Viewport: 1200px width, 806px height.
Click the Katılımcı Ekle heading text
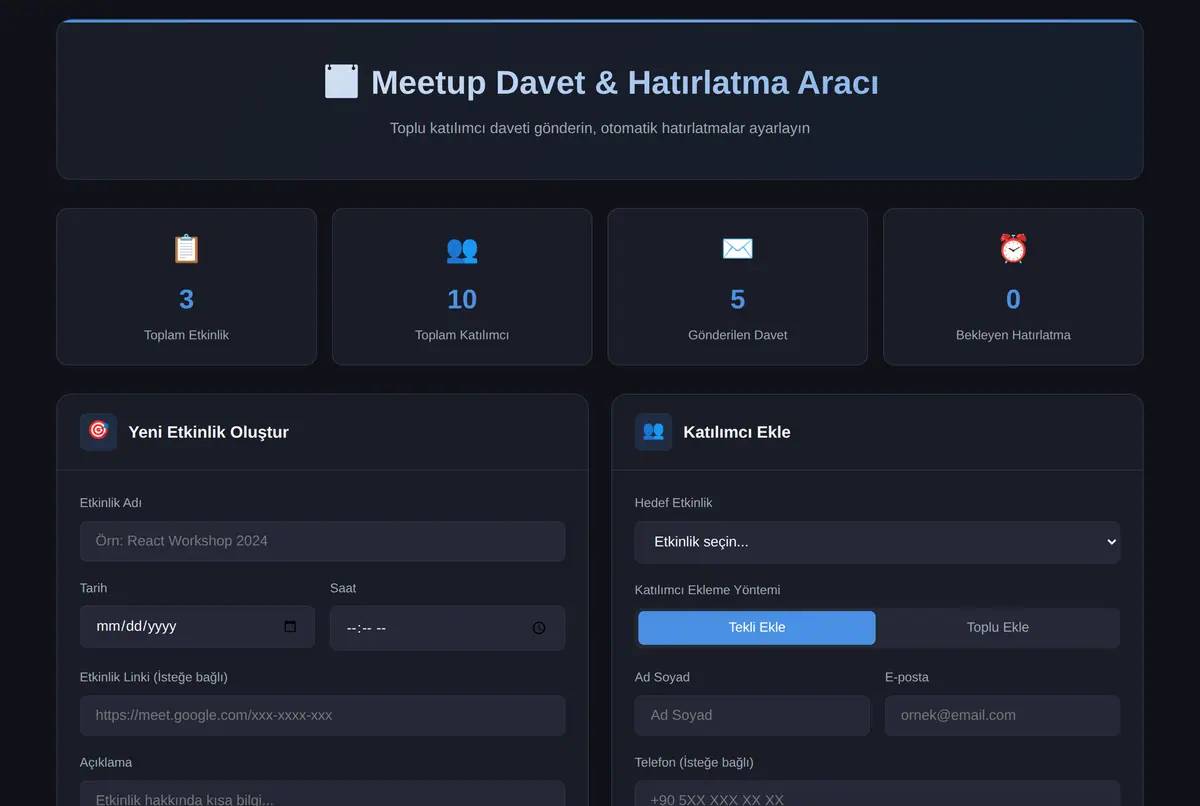737,432
